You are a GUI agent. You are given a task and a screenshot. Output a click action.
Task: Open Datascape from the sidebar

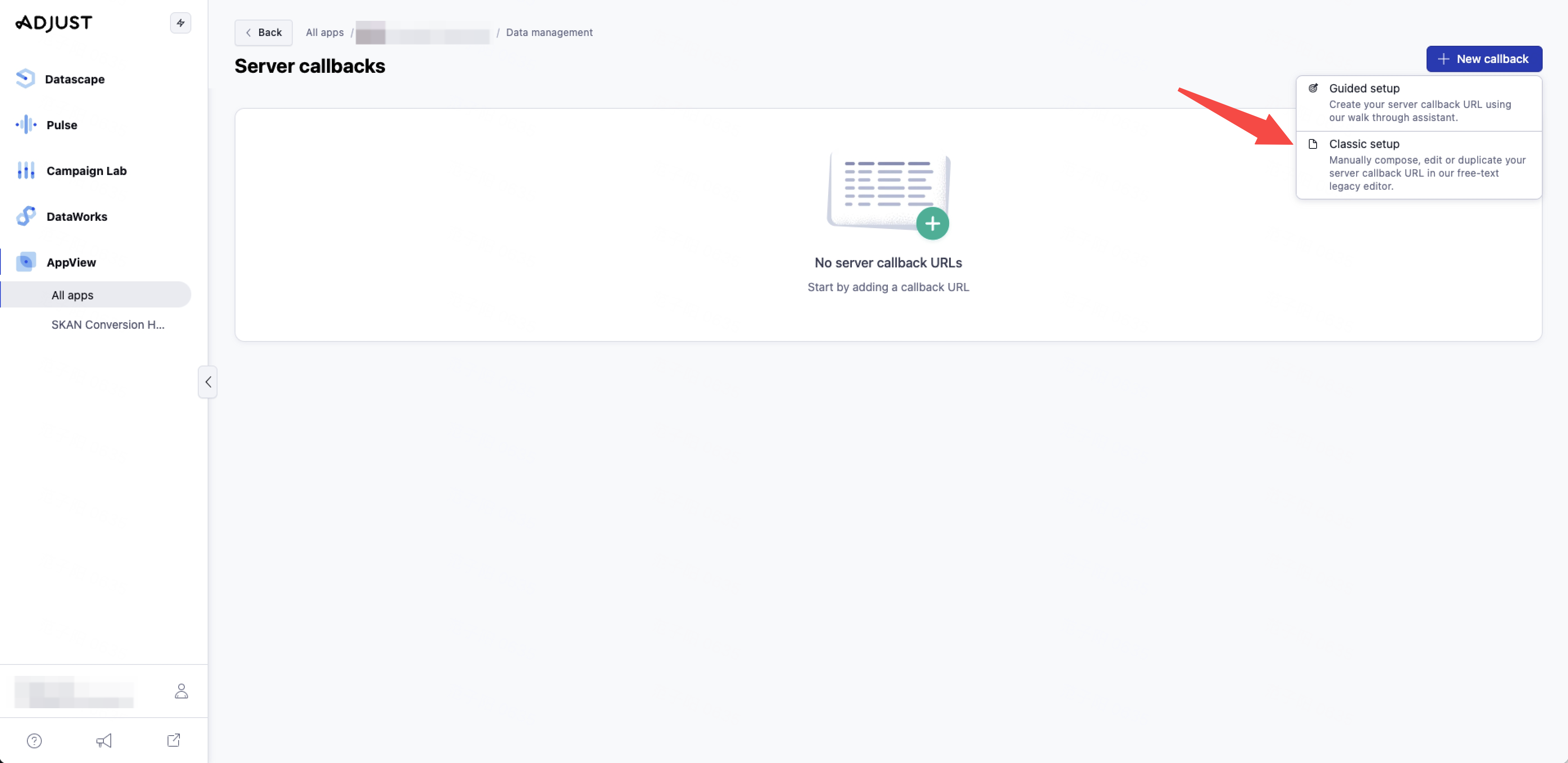point(74,79)
